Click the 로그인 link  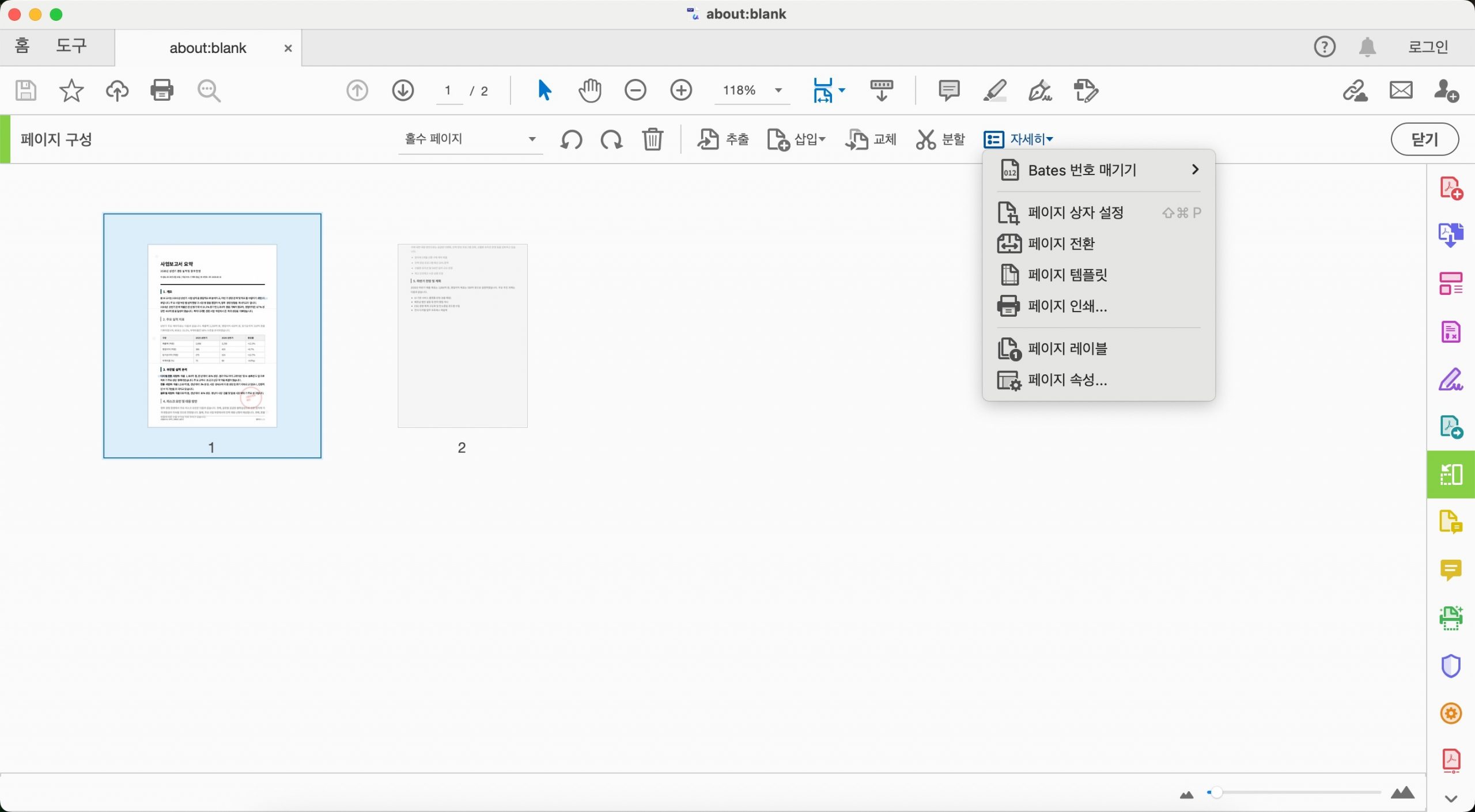pos(1428,47)
